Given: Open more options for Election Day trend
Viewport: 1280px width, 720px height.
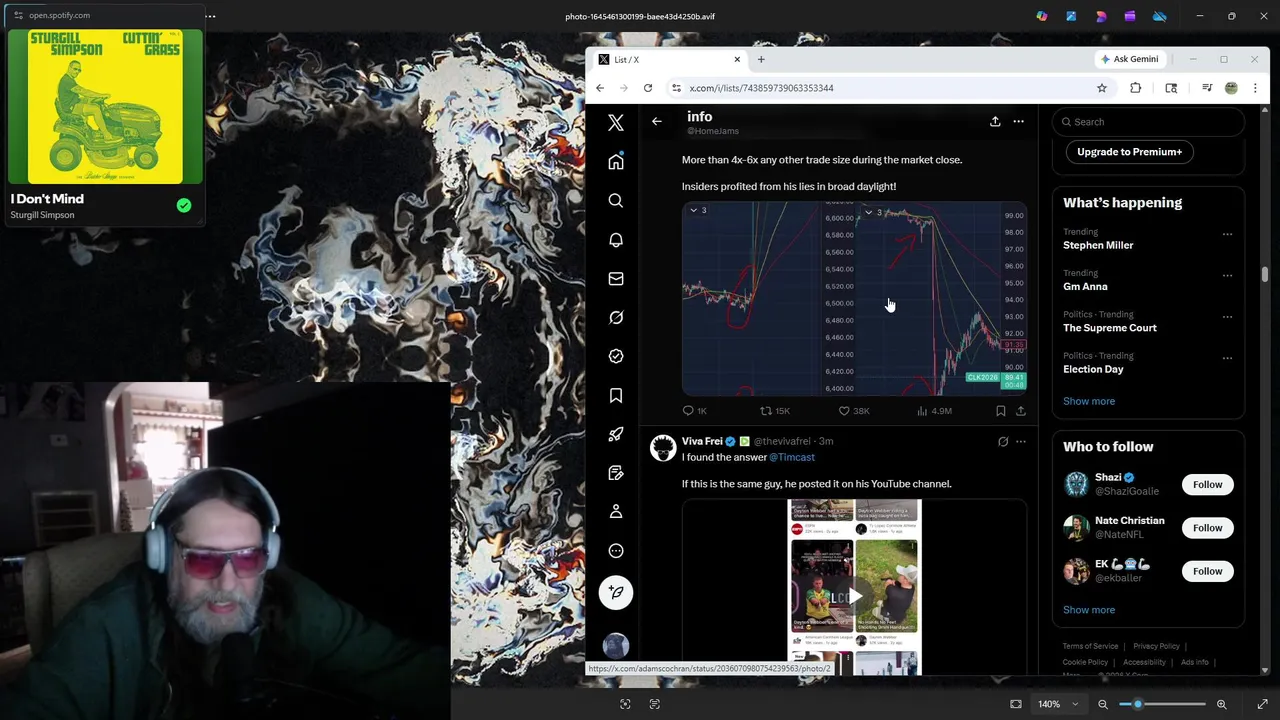Looking at the screenshot, I should click(1227, 358).
